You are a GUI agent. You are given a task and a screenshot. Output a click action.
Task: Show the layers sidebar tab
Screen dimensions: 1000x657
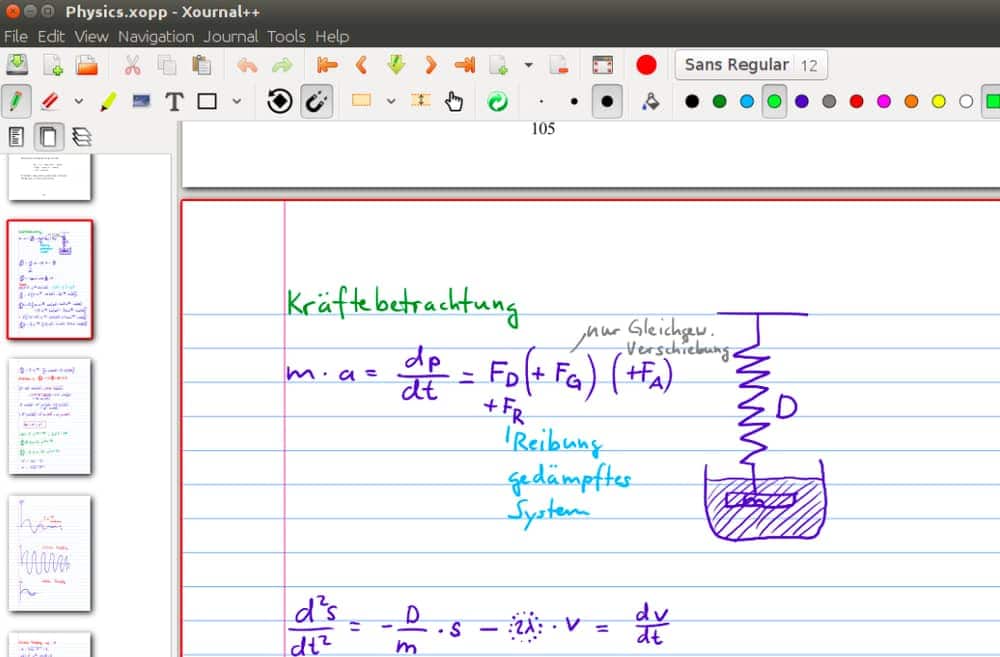(82, 137)
